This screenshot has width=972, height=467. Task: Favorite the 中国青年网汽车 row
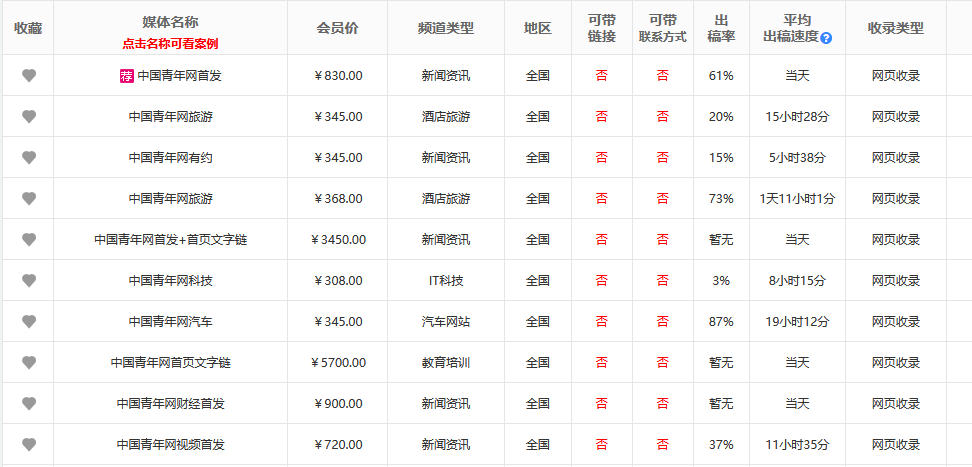(x=29, y=322)
